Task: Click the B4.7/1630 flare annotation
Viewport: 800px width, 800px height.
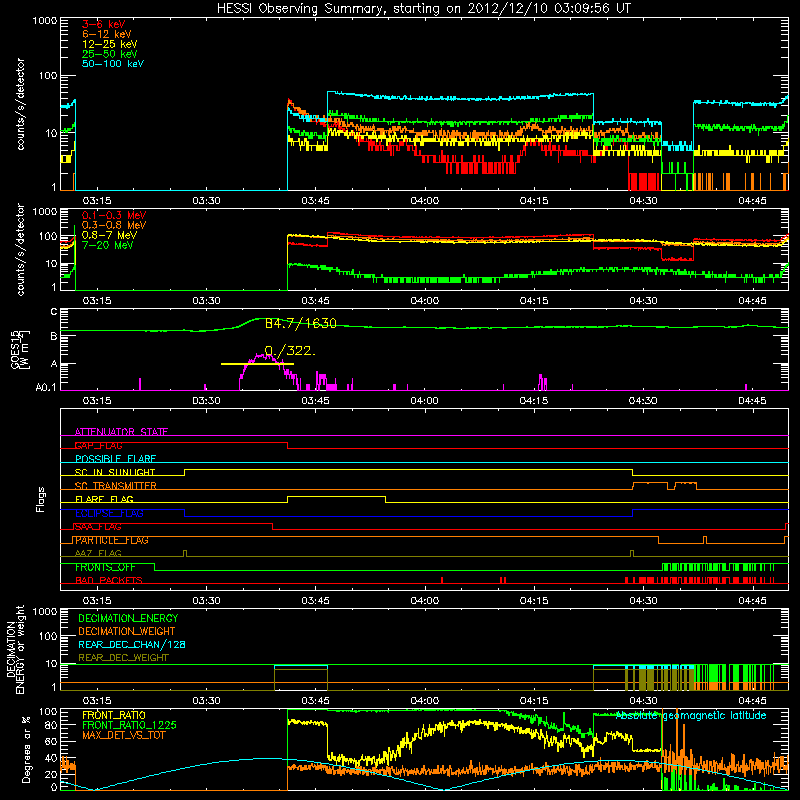Action: pyautogui.click(x=301, y=323)
